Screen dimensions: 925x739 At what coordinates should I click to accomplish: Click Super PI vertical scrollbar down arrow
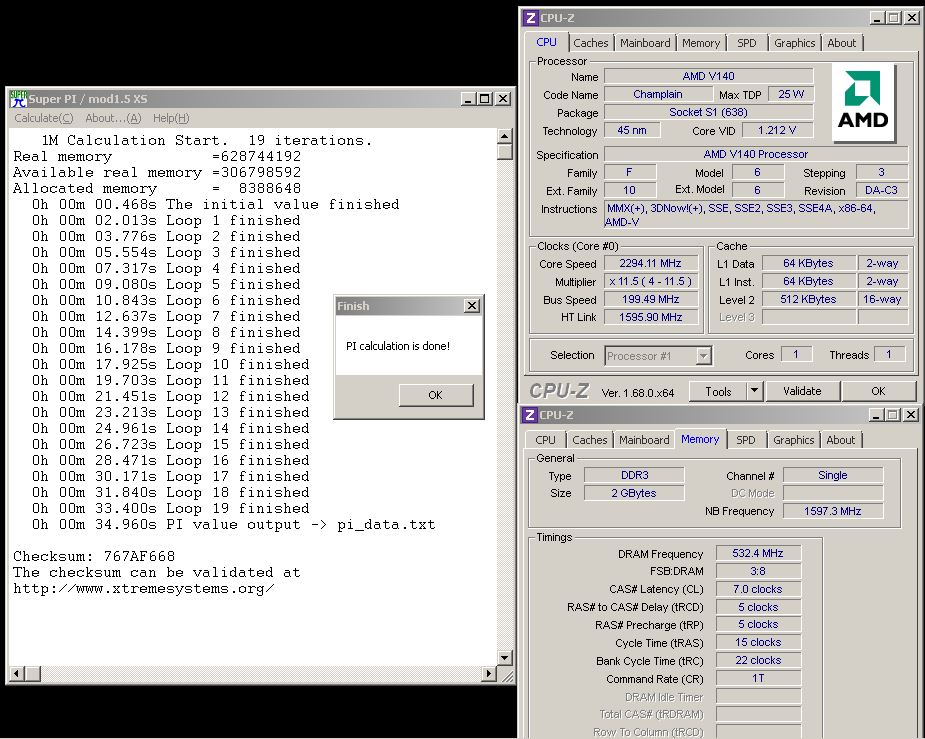tap(504, 657)
